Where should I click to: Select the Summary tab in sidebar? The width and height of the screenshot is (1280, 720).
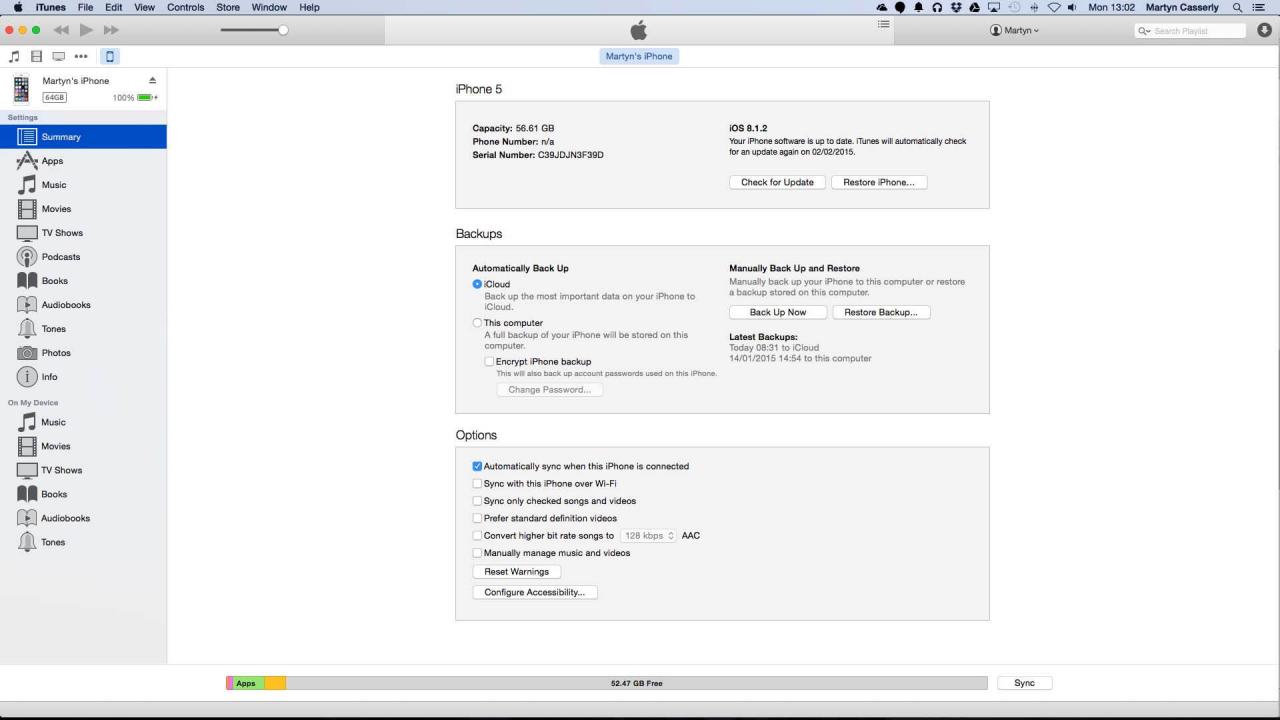(x=83, y=137)
